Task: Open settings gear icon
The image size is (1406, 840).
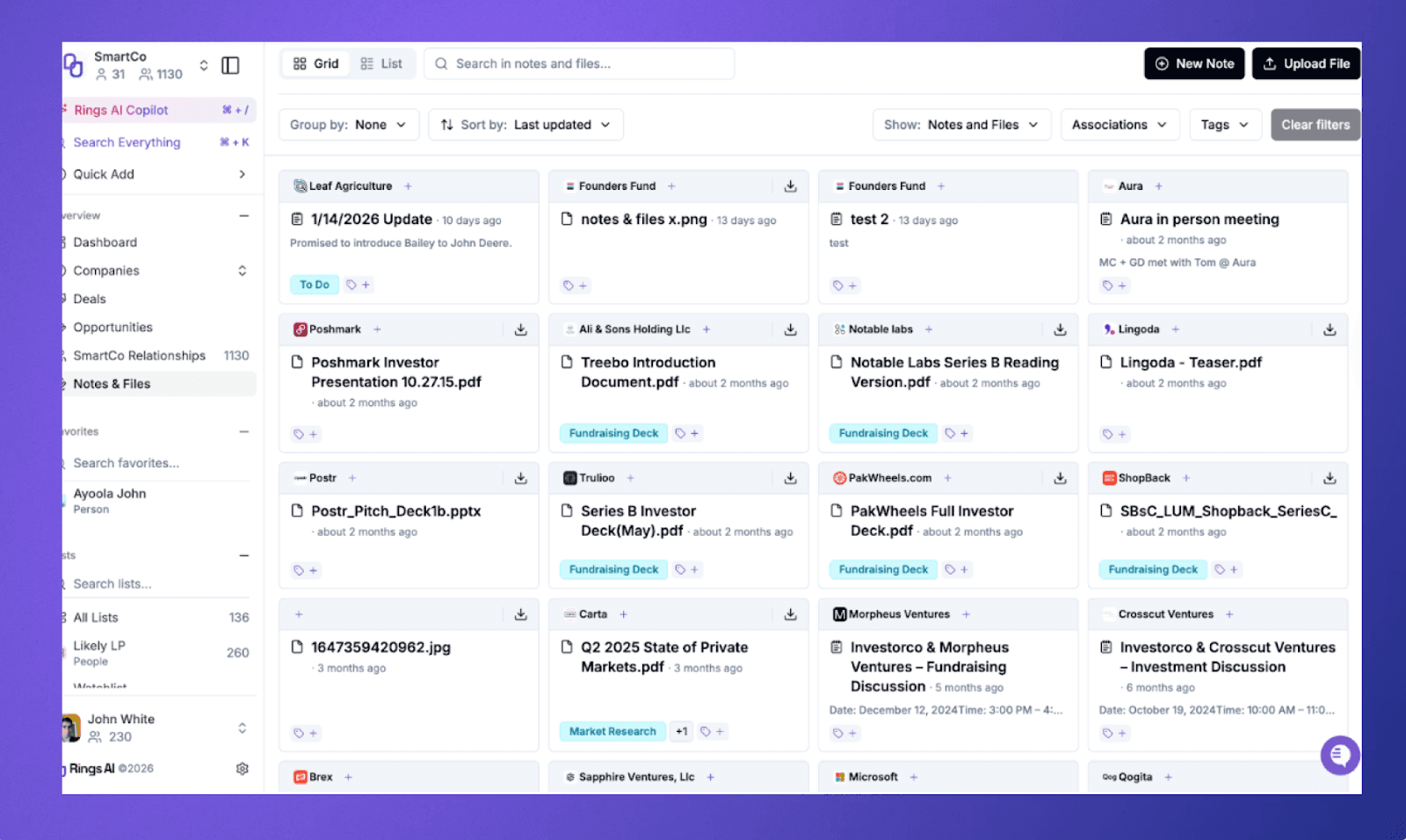Action: (x=243, y=769)
